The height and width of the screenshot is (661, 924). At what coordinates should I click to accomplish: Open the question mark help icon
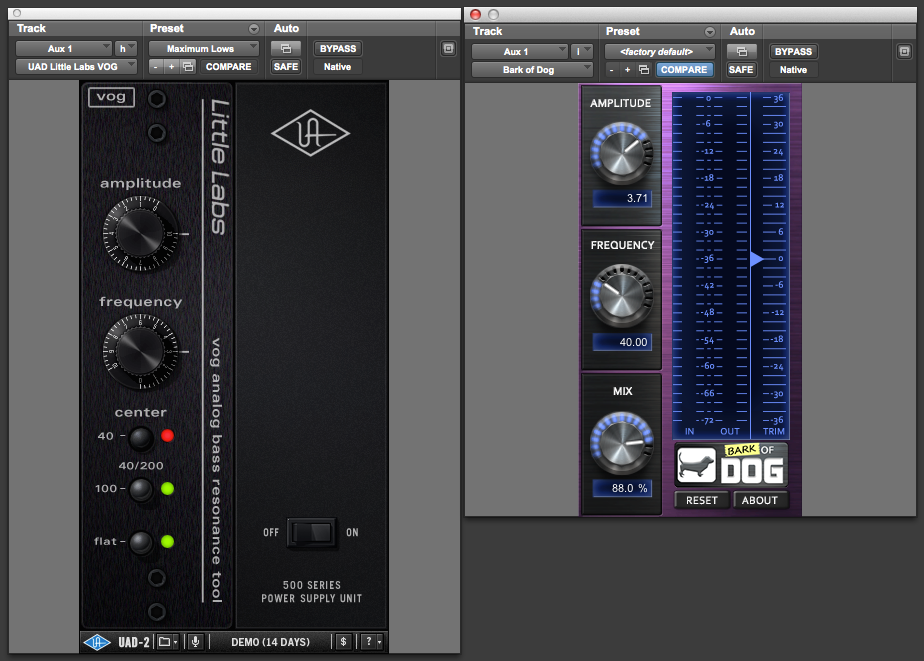[369, 642]
